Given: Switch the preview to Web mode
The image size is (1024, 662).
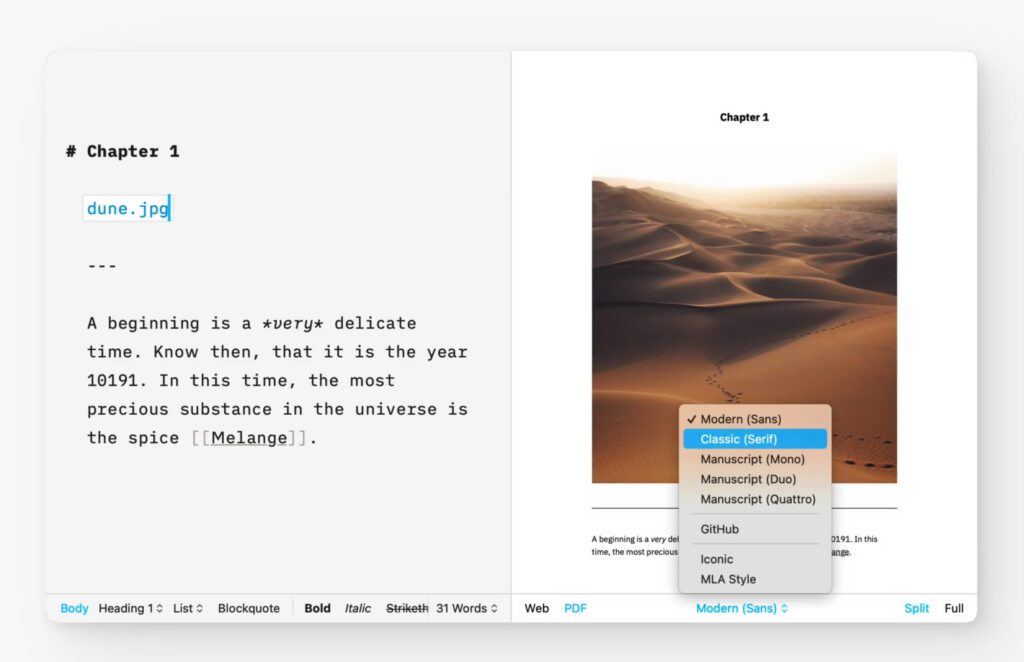Looking at the screenshot, I should coord(536,608).
